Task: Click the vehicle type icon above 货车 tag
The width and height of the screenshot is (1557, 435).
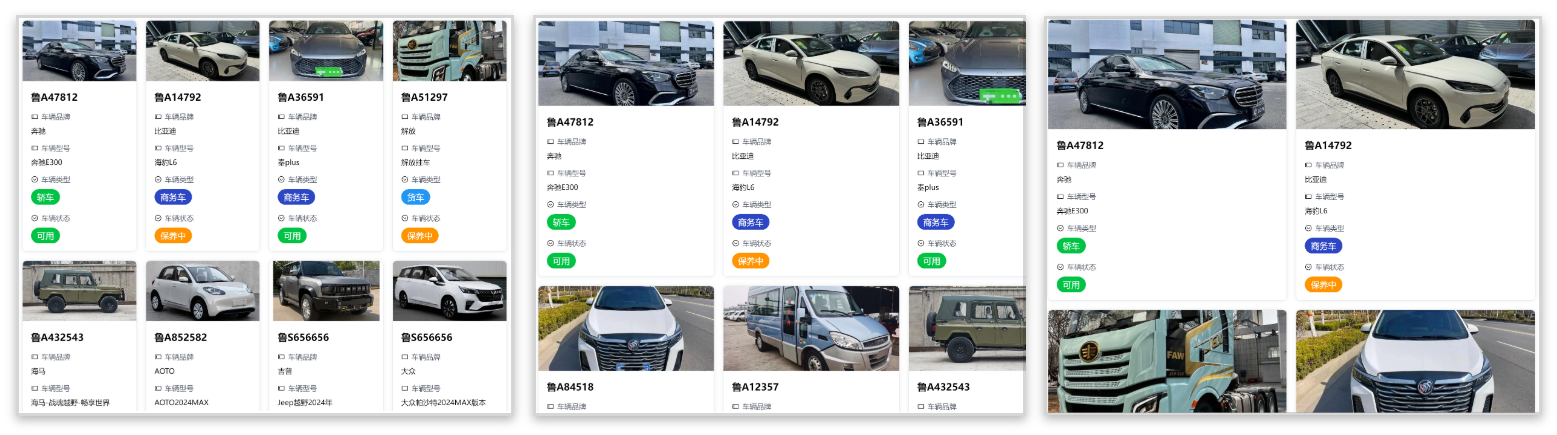Action: coord(404,180)
